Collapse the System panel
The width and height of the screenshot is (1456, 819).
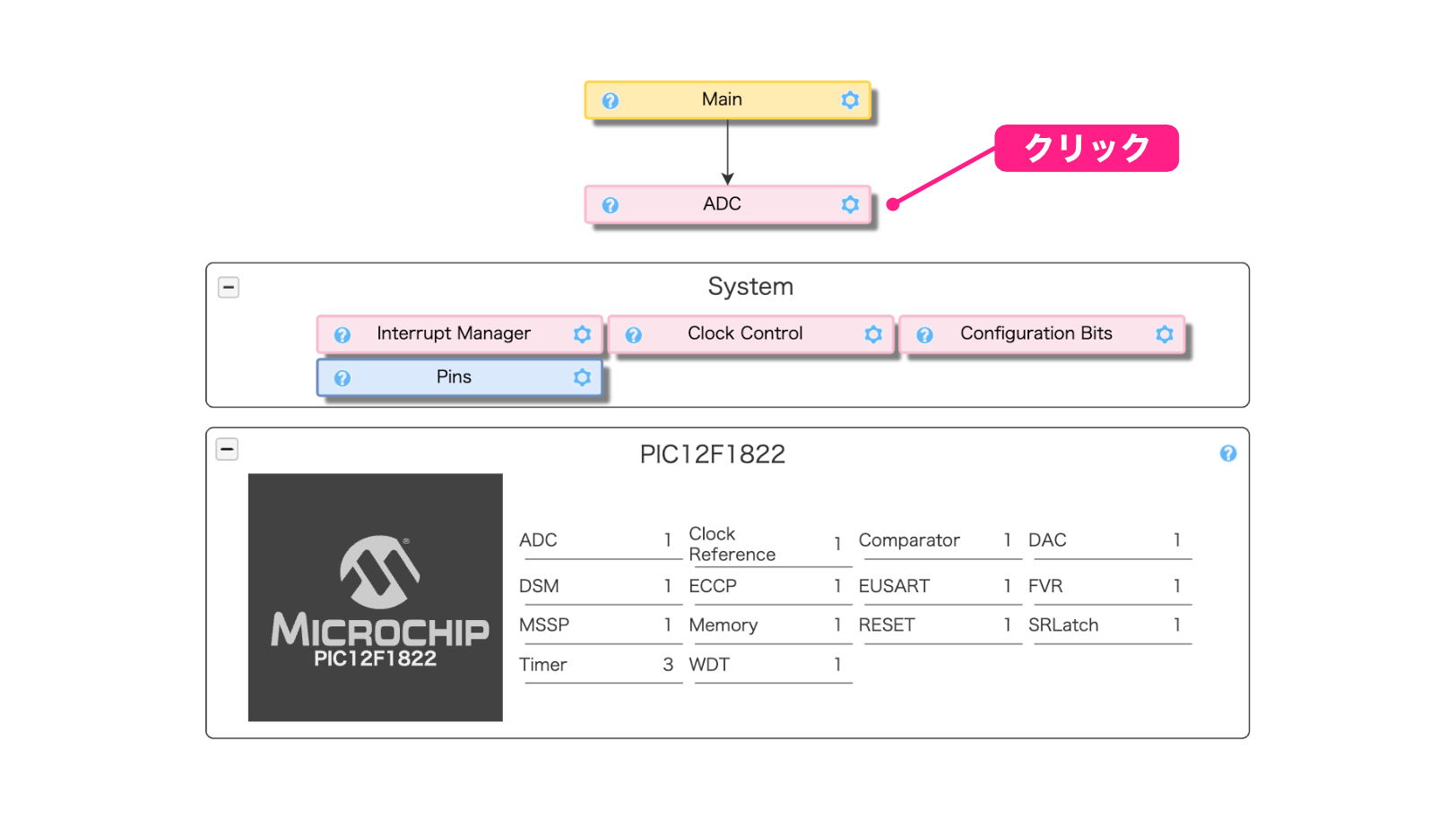(229, 288)
